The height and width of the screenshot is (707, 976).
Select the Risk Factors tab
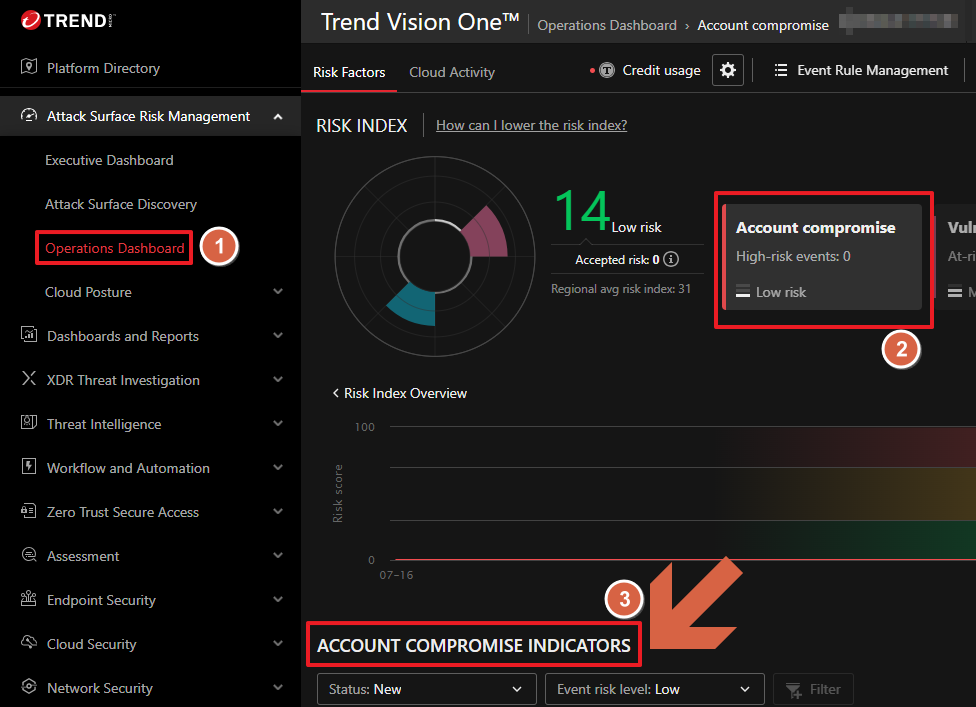pos(349,72)
